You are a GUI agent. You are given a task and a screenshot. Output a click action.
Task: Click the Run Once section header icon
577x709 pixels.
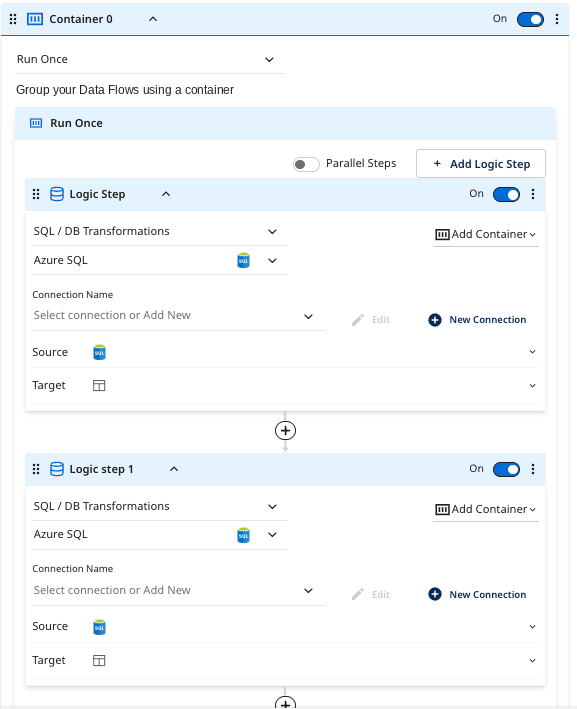(36, 123)
